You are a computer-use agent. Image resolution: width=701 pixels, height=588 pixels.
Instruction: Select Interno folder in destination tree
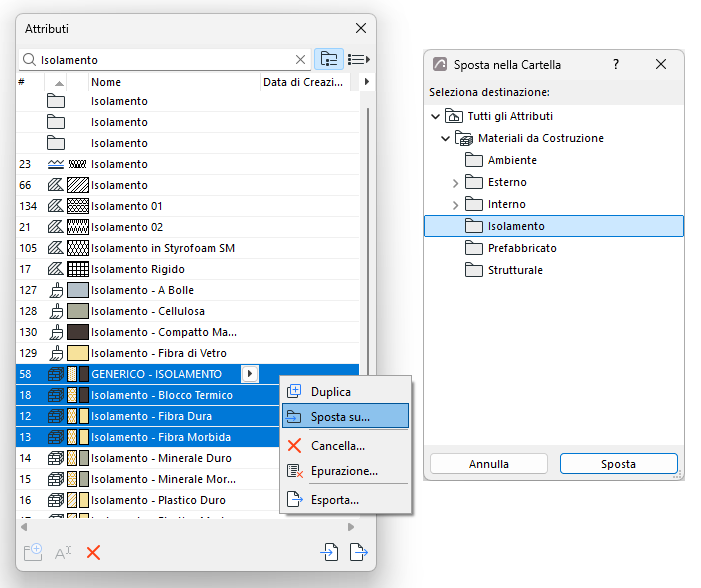(x=507, y=204)
